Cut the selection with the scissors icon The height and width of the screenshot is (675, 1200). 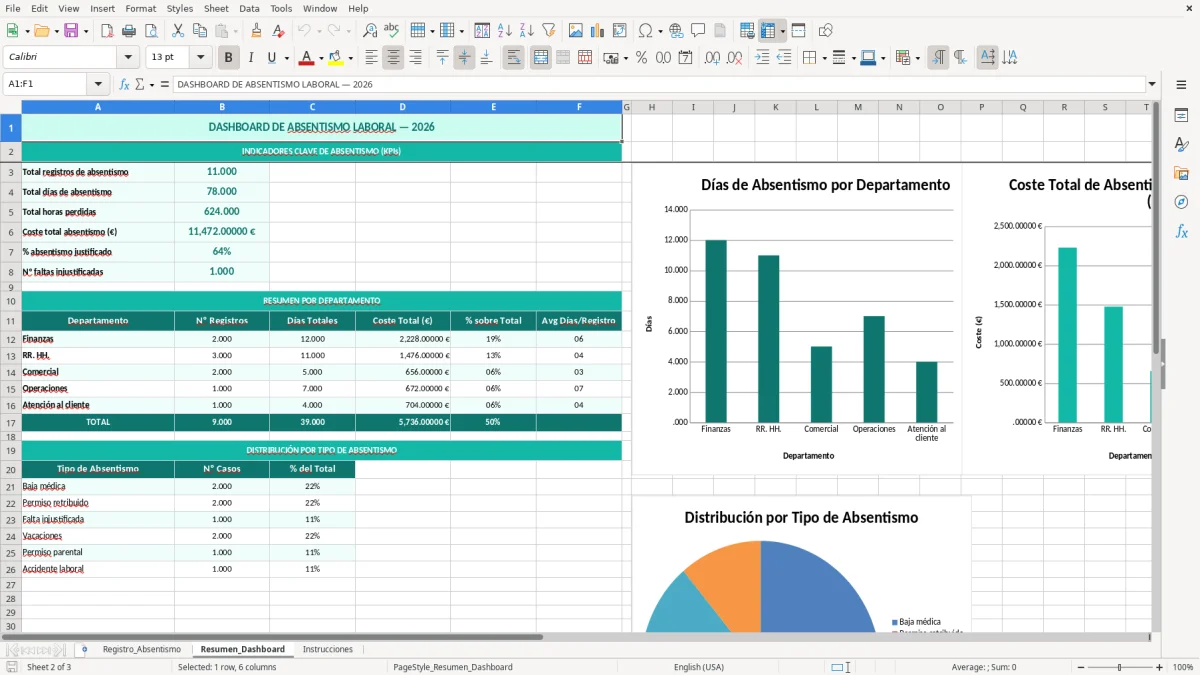pyautogui.click(x=177, y=31)
